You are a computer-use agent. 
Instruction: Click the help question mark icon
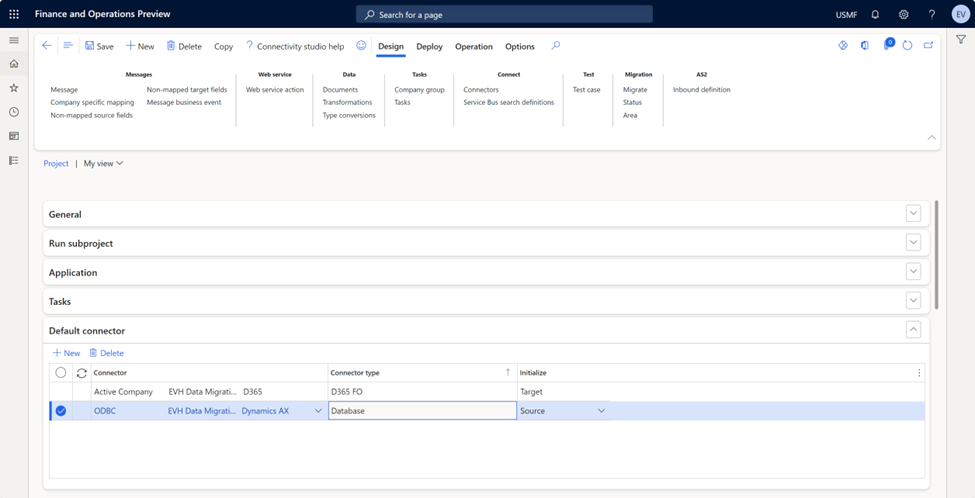coord(931,14)
